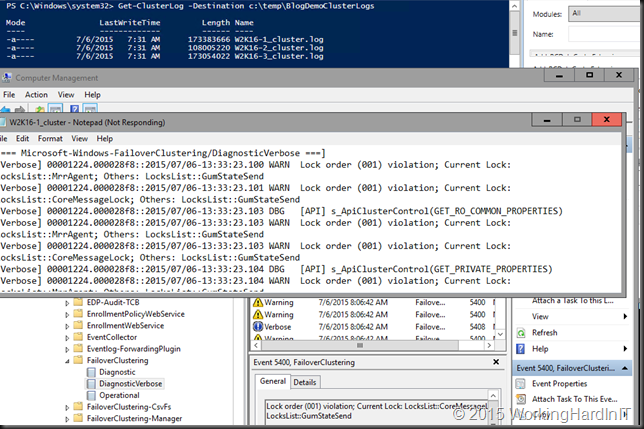644x429 pixels.
Task: Open View menu in Computer Management
Action: click(66, 95)
